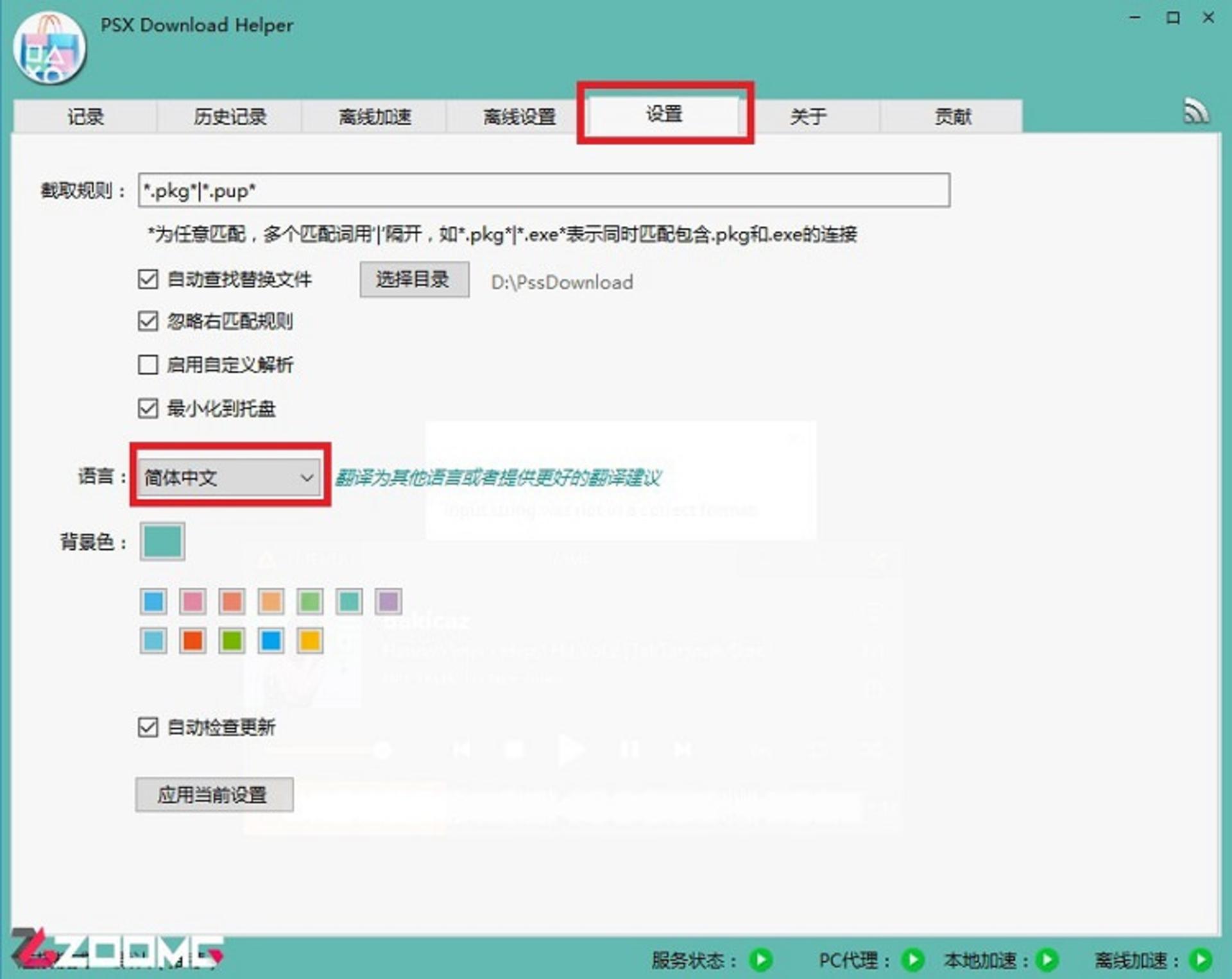Image resolution: width=1232 pixels, height=979 pixels.
Task: Click the PC代理 green status icon
Action: (x=912, y=960)
